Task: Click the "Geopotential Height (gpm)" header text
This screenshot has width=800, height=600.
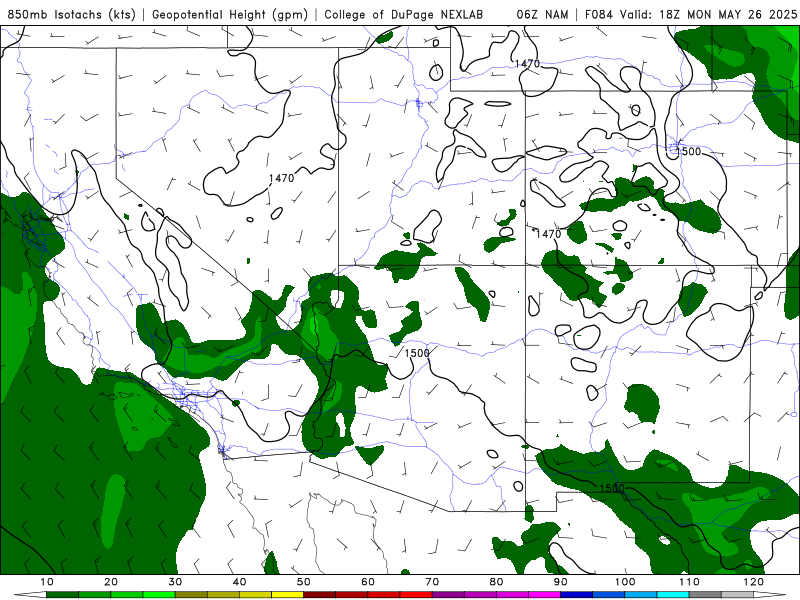Action: [230, 15]
